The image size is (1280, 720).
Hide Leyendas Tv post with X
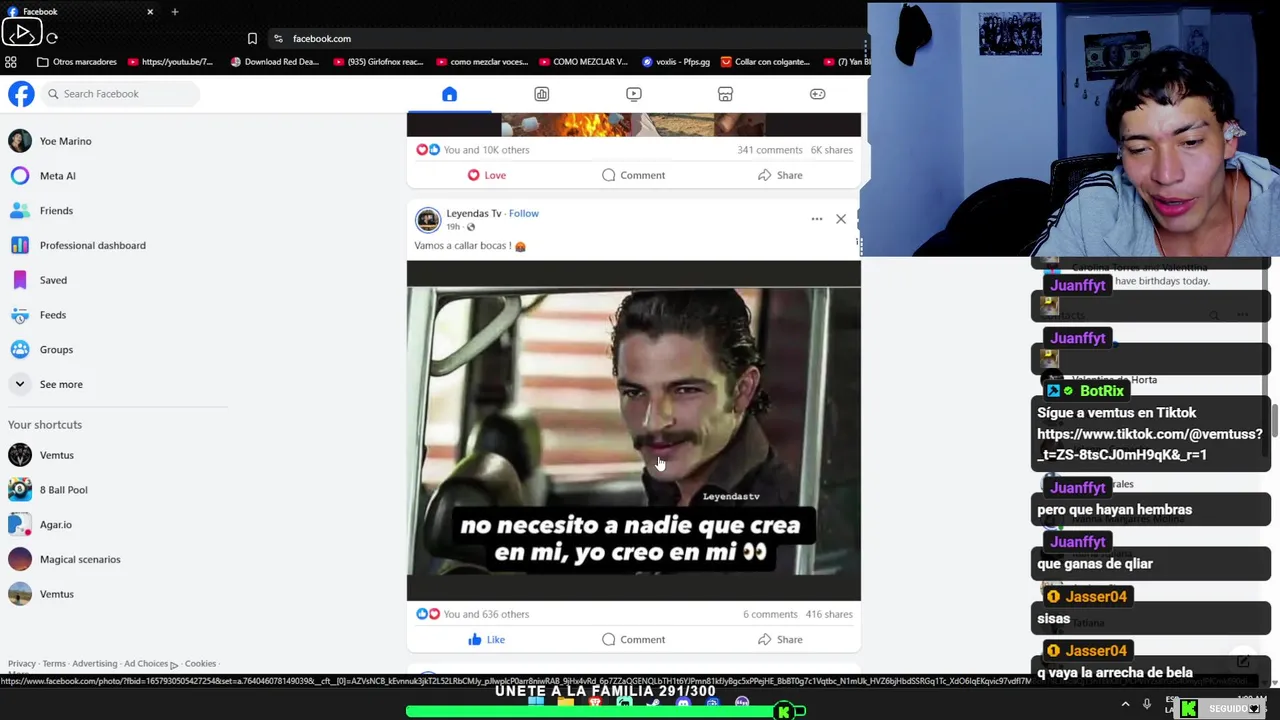point(841,219)
